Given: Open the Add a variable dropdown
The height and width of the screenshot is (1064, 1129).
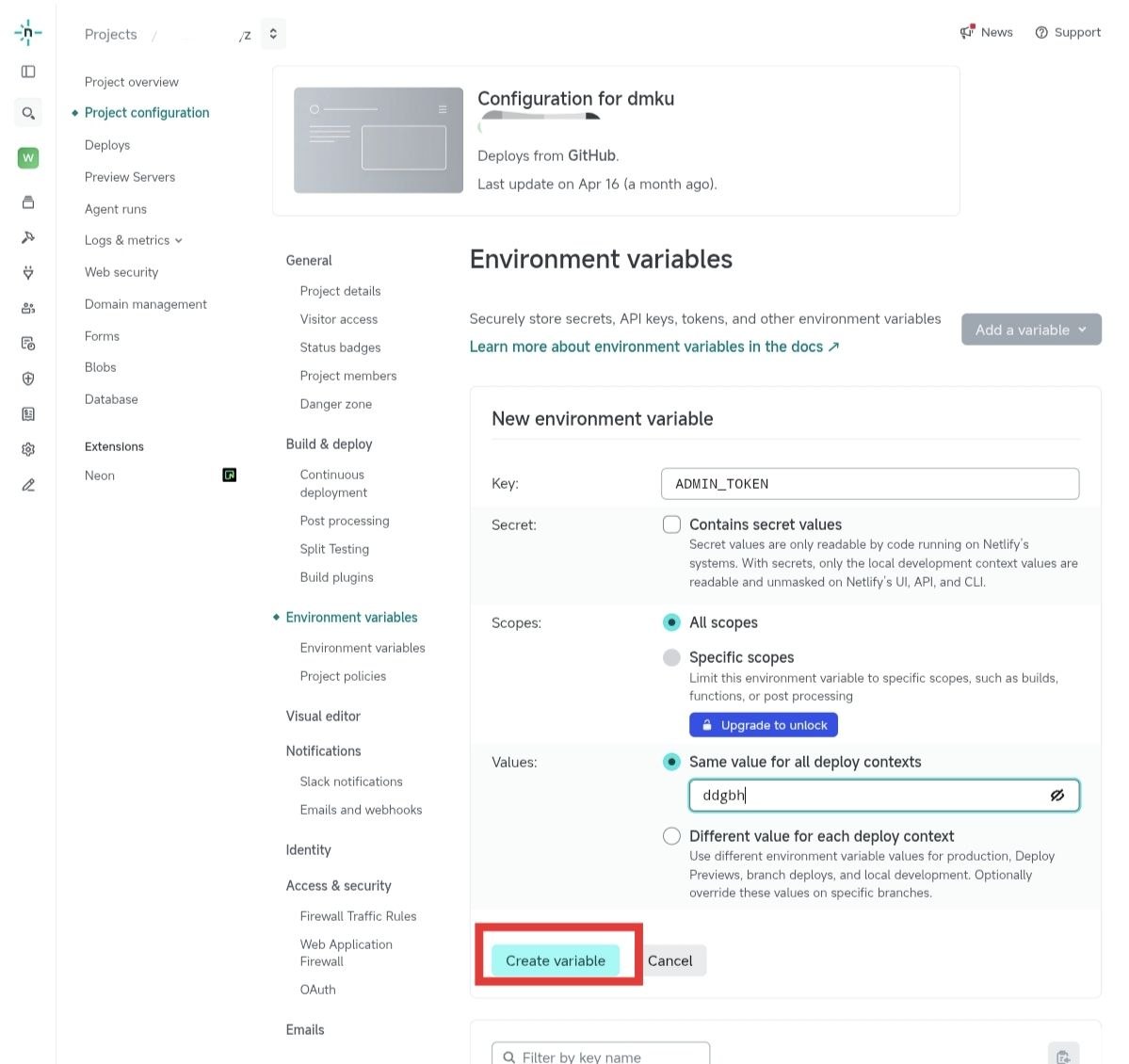Looking at the screenshot, I should tap(1031, 330).
